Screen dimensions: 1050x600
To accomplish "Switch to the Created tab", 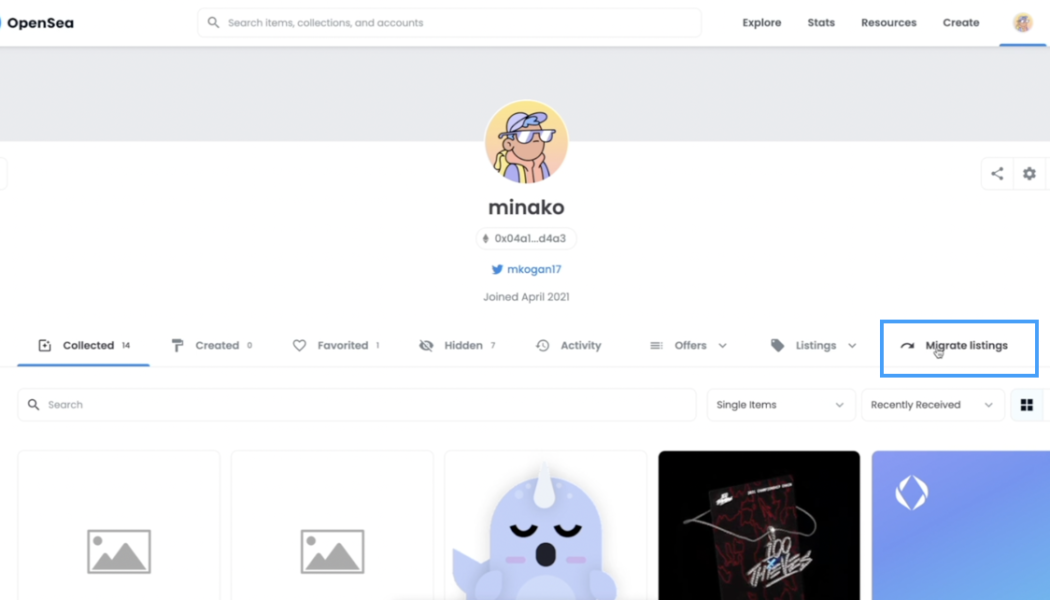I will [x=212, y=346].
